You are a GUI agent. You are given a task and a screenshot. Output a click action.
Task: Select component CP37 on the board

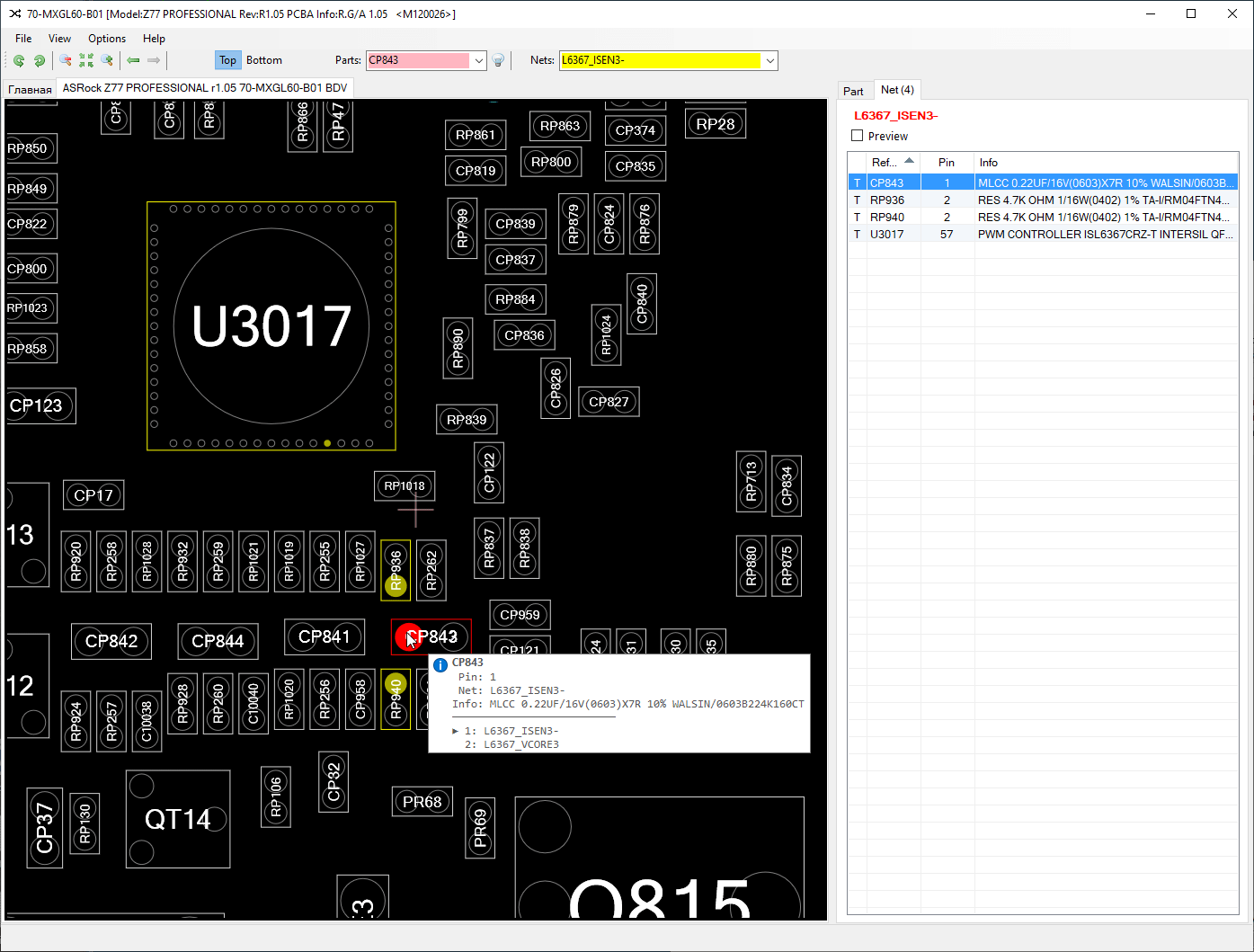[45, 828]
